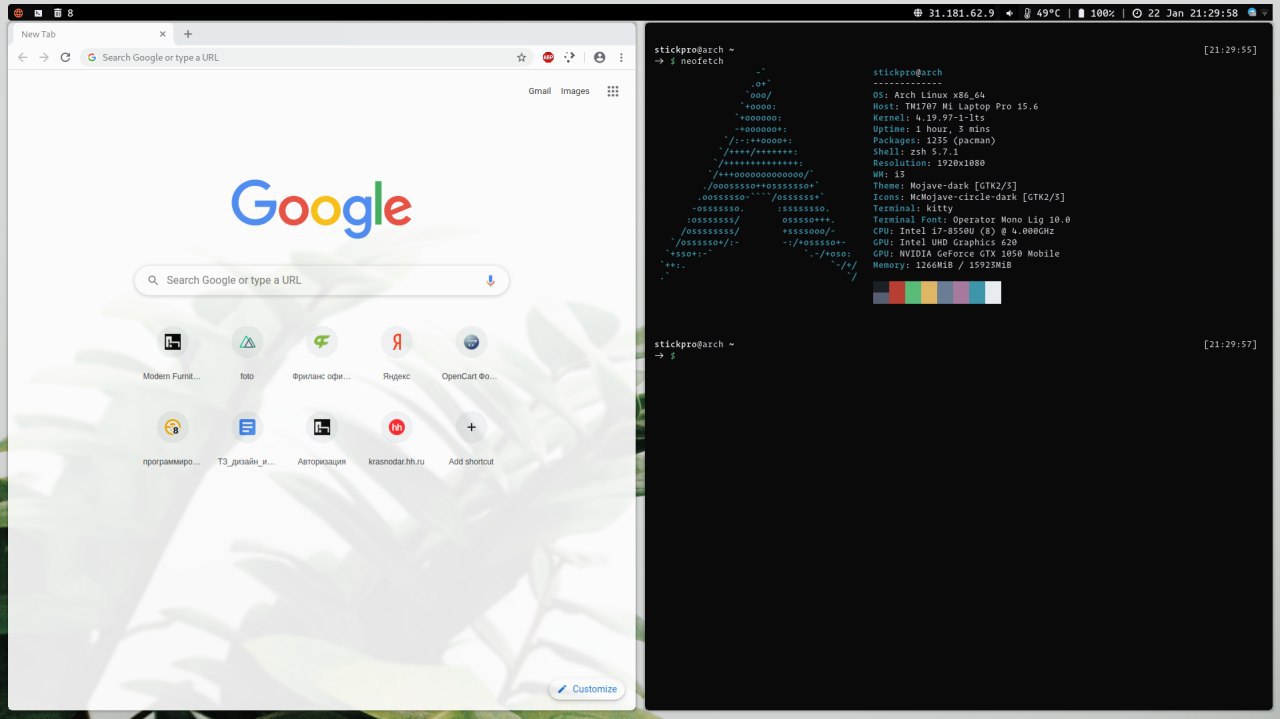Click the browser back arrow

[23, 57]
